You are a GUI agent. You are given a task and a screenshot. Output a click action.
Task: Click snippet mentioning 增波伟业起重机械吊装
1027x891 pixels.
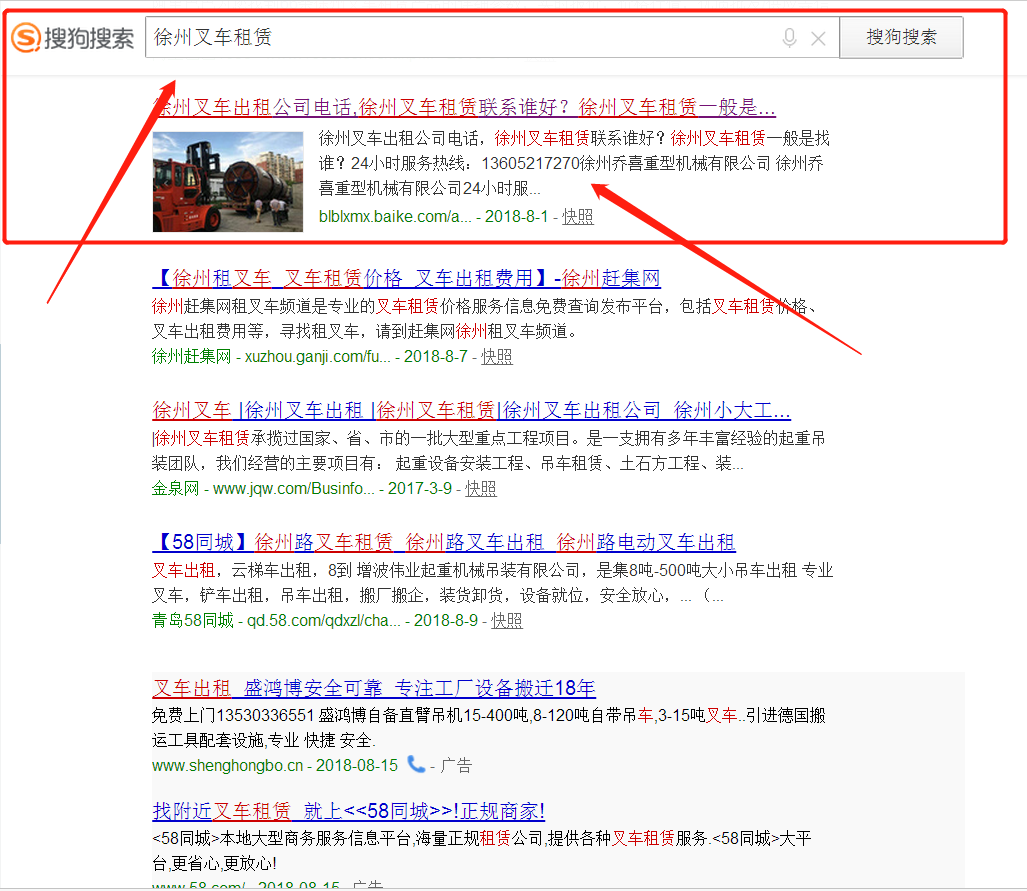click(493, 582)
